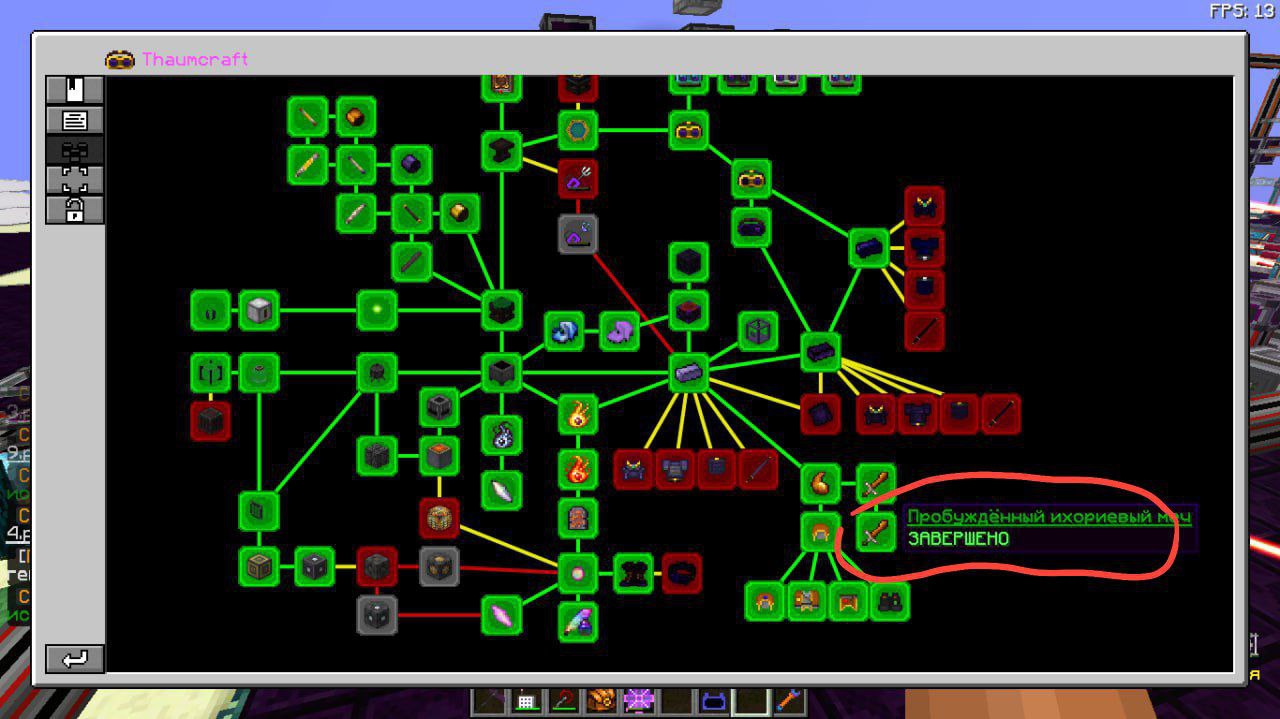
Task: Click the Thaumcraft title label
Action: [194, 59]
